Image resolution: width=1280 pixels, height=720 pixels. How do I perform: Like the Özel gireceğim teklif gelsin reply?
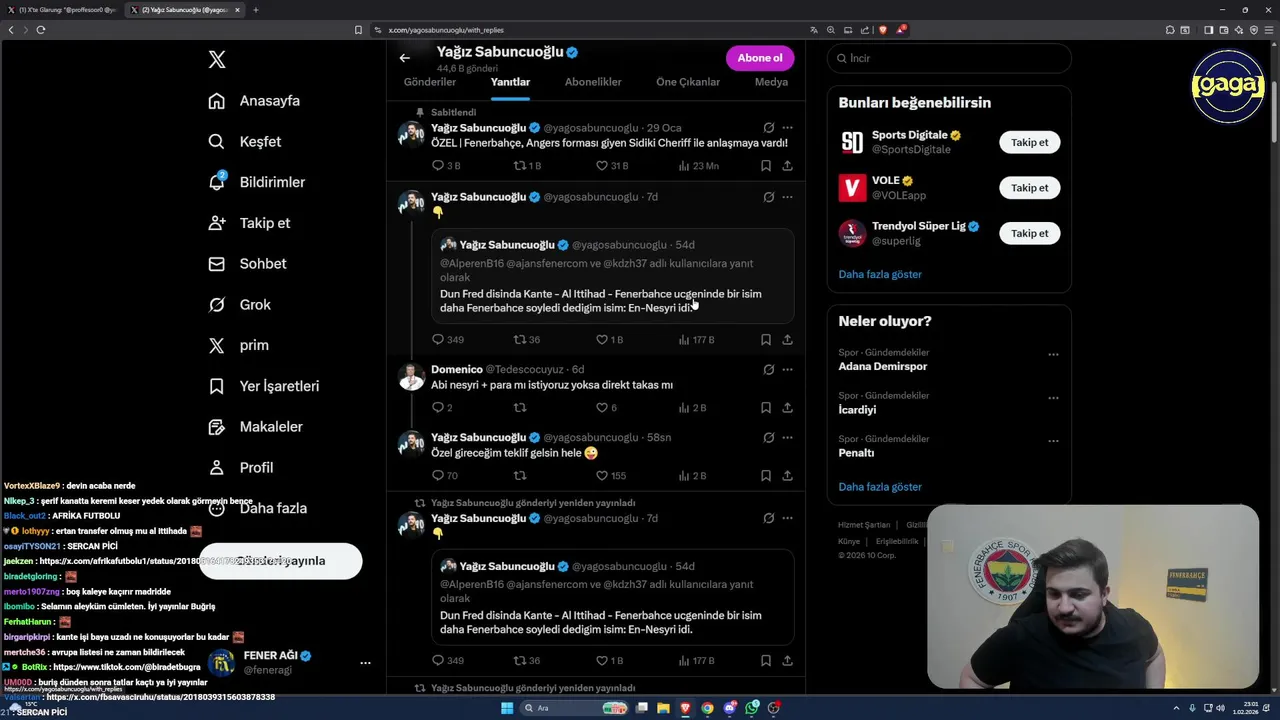602,476
